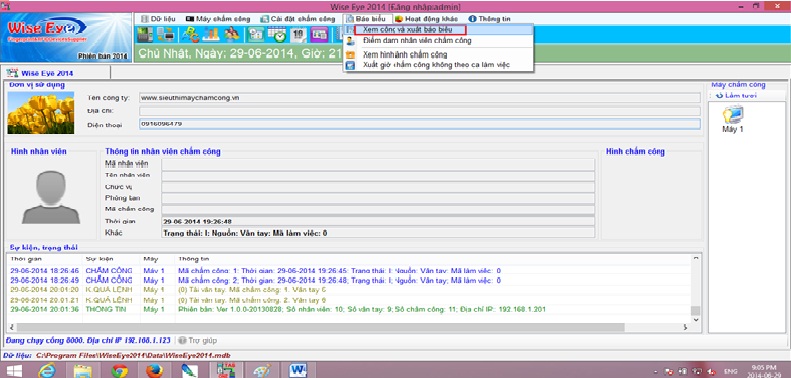Select the 20:01:21 K.QUẢ LỆNH log row

(x=349, y=300)
